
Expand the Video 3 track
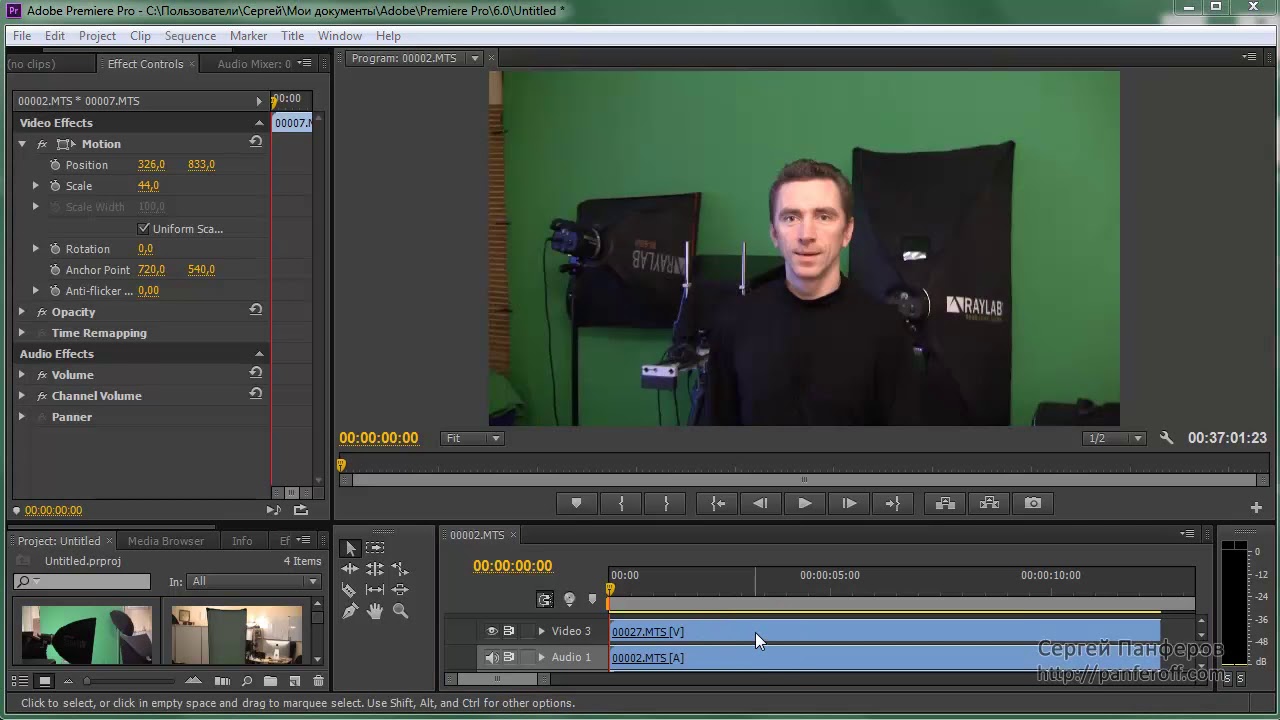pyautogui.click(x=542, y=631)
